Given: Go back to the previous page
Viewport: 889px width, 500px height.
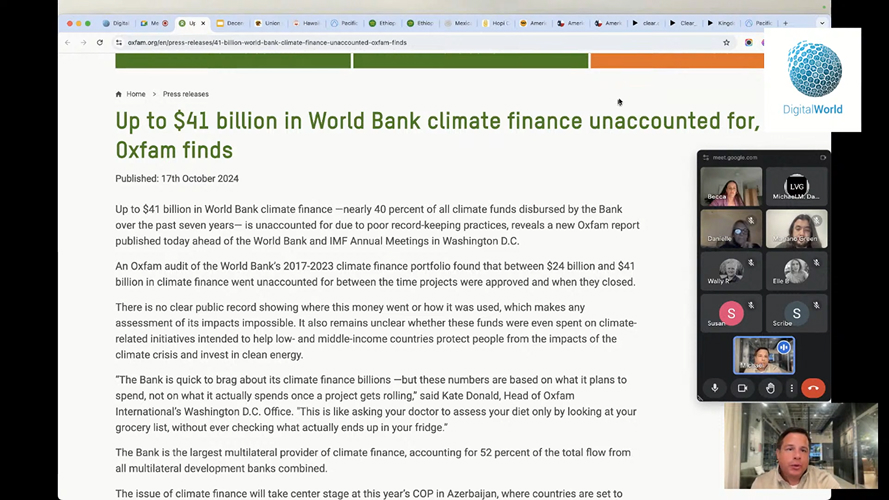Looking at the screenshot, I should pyautogui.click(x=68, y=43).
